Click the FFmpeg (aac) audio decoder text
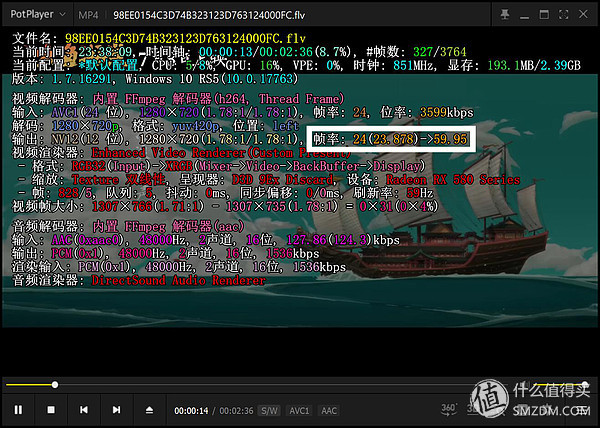Screen dimensions: 600x428 click(168, 226)
